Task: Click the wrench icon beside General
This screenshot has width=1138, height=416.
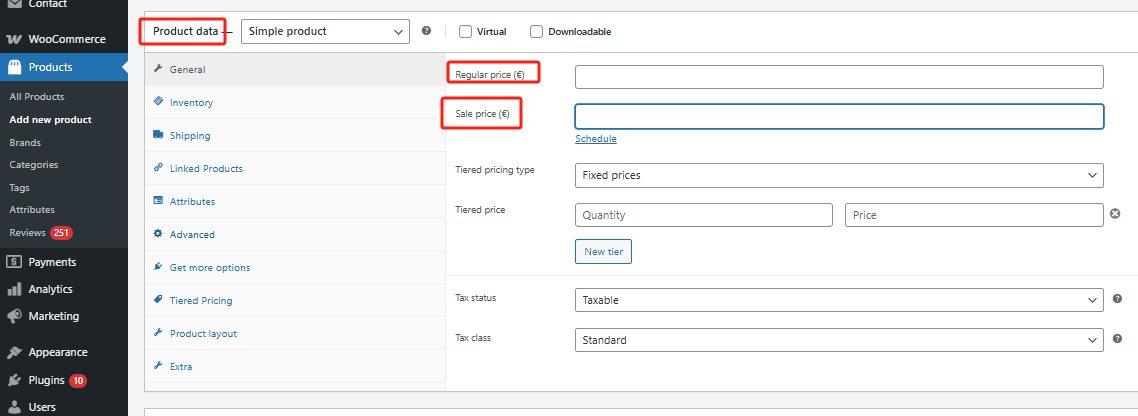Action: coord(158,70)
